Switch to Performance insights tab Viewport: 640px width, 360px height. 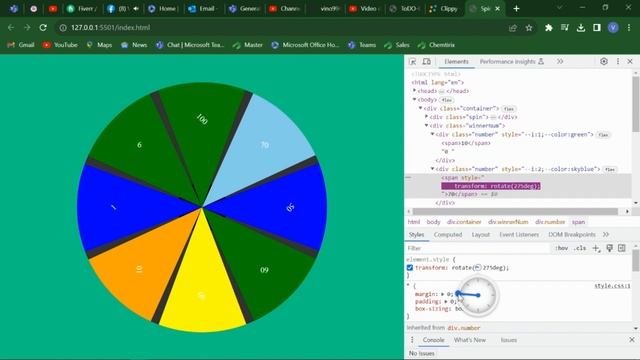point(511,62)
